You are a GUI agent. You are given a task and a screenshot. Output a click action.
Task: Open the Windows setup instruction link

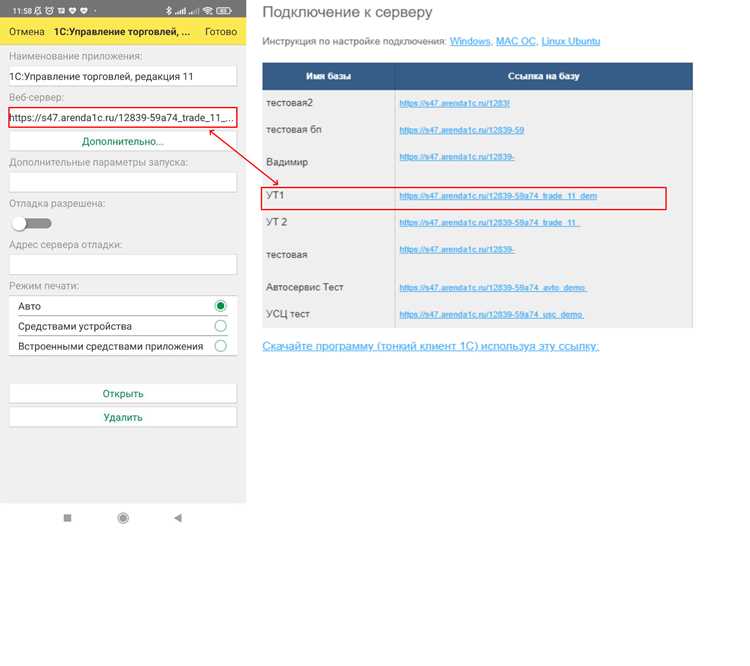(x=470, y=41)
